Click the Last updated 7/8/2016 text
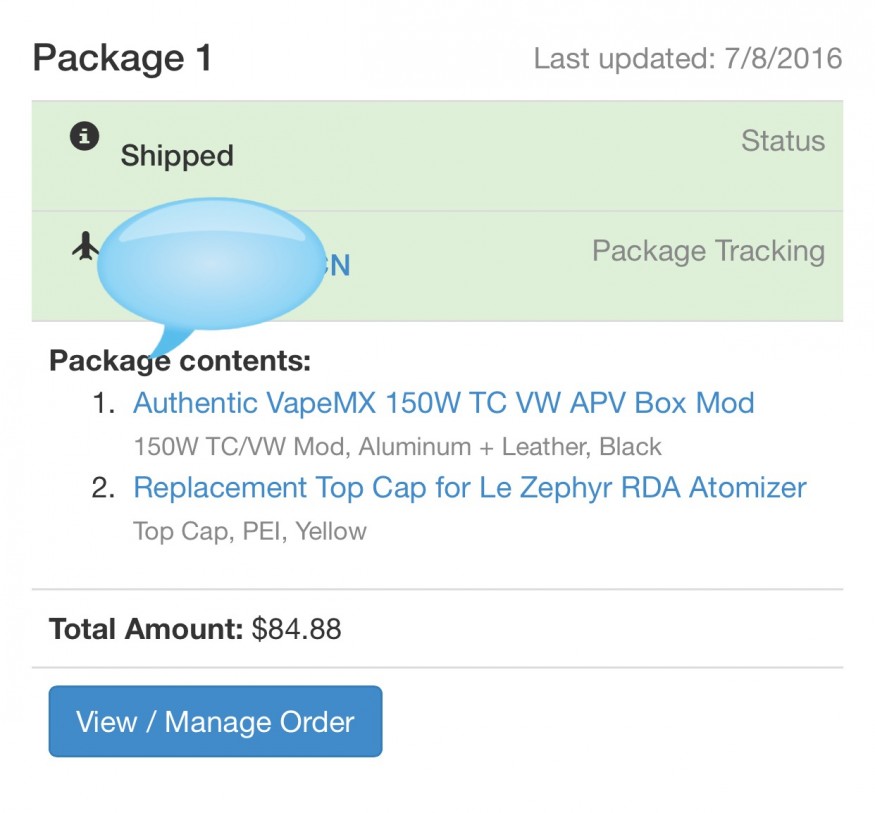Screen dimensions: 875x813 [x=687, y=58]
